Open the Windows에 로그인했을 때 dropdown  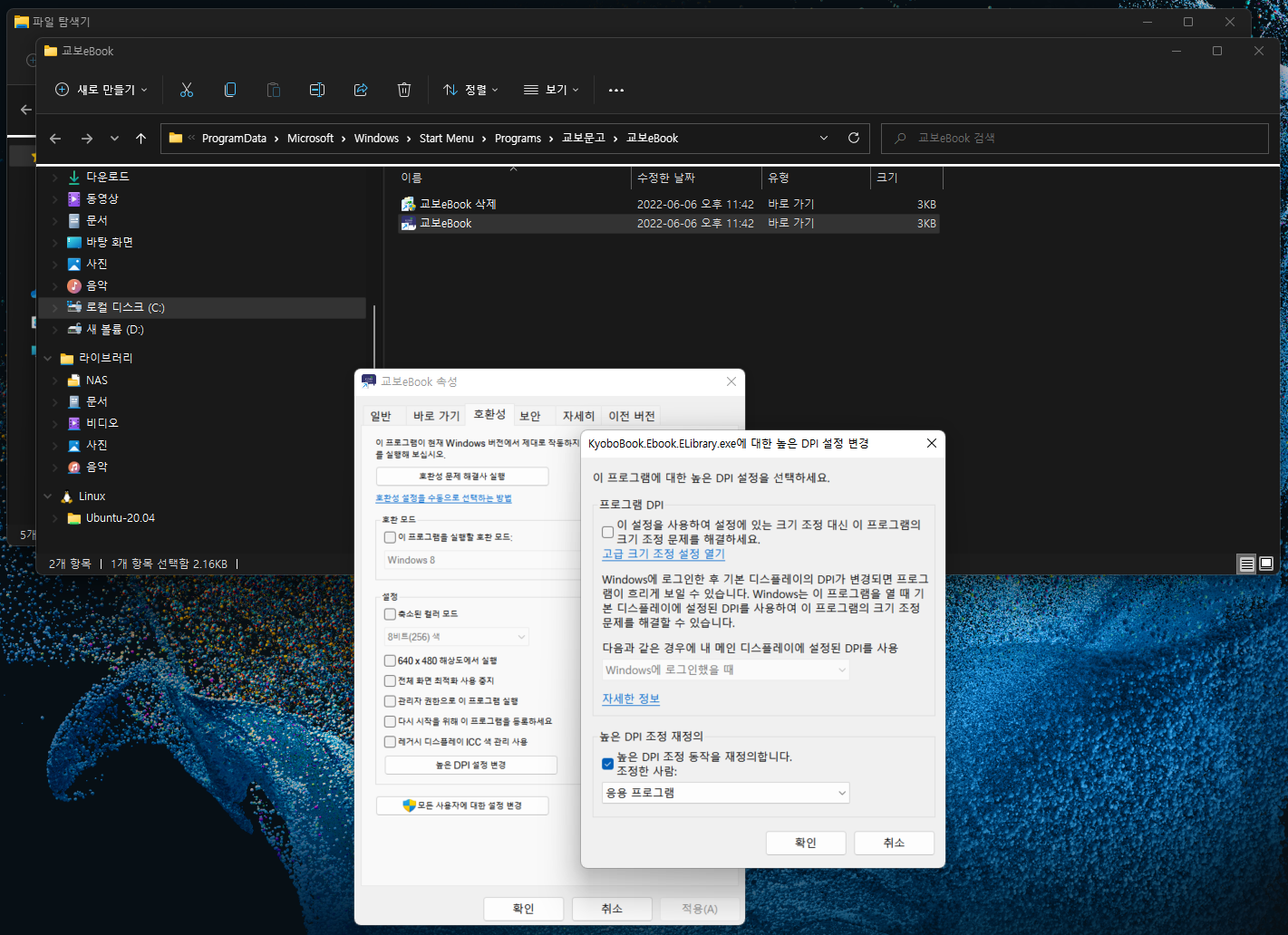[x=726, y=670]
